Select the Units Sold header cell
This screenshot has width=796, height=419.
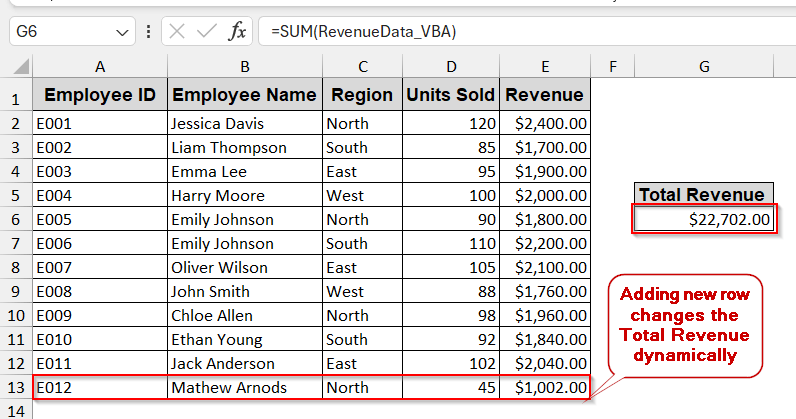[x=451, y=96]
